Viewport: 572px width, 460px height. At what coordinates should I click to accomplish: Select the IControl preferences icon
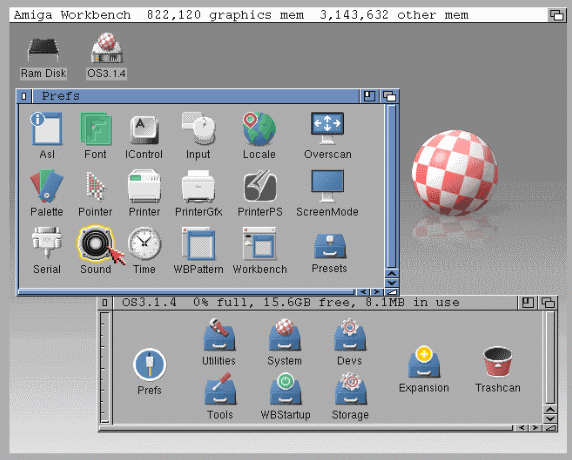pyautogui.click(x=144, y=130)
